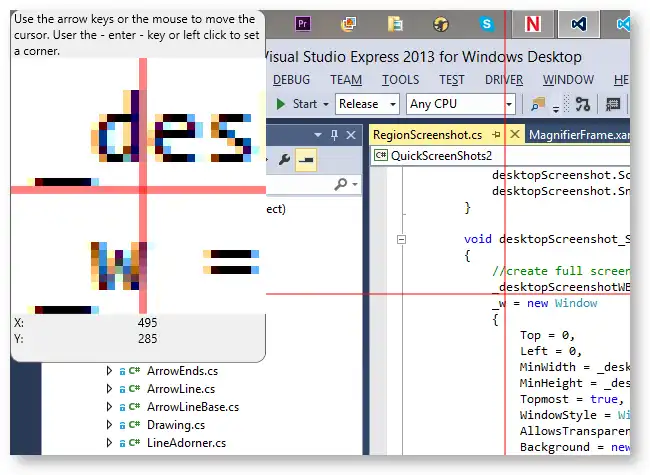Image resolution: width=650 pixels, height=475 pixels.
Task: Expand the ArrowLine.cs tree node
Action: [109, 388]
